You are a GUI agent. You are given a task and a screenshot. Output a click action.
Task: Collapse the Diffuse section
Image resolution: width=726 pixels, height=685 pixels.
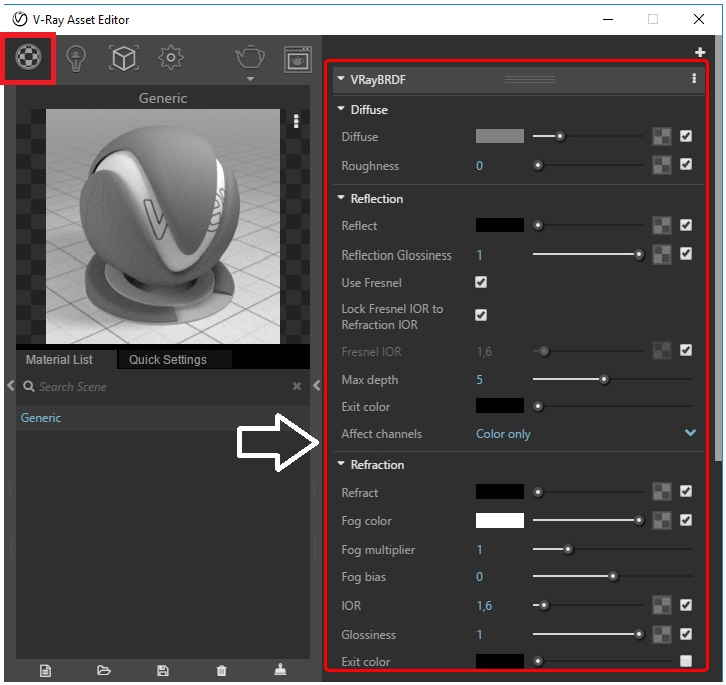coord(341,109)
